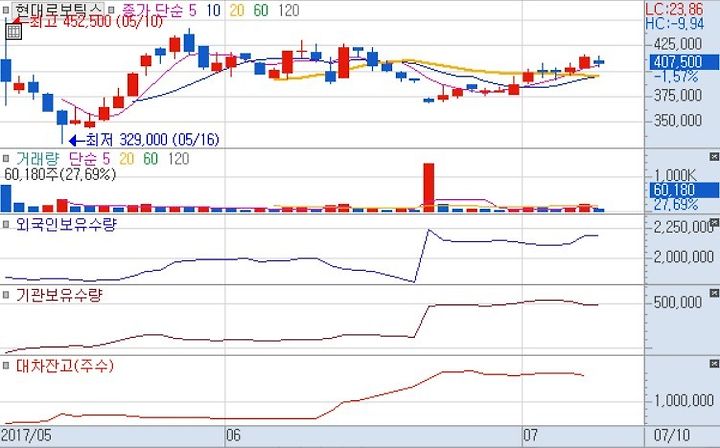Screen dimensions: 720x448
Task: Select the volume 20 average label
Action: [127, 159]
